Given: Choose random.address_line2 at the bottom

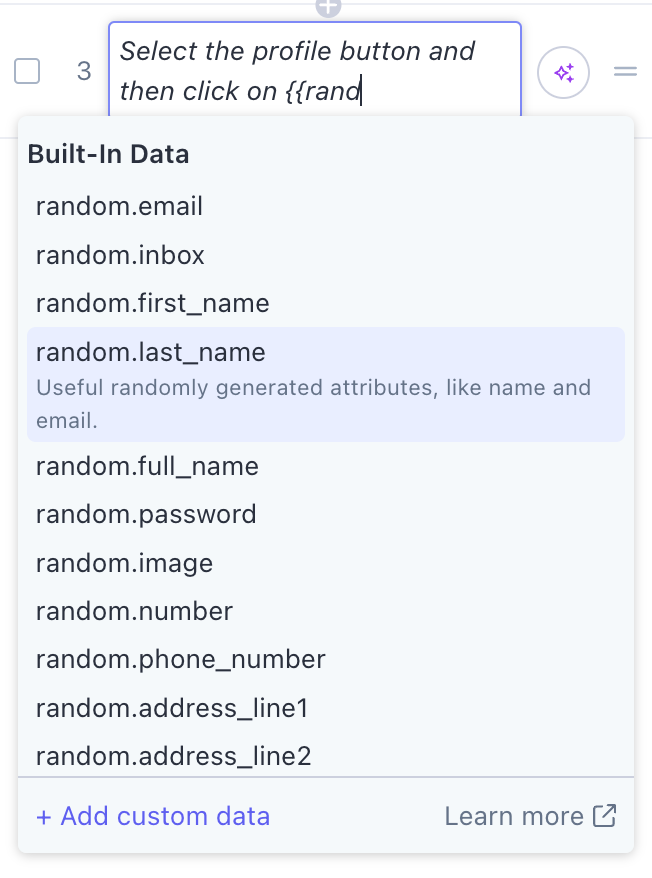Looking at the screenshot, I should coord(172,755).
